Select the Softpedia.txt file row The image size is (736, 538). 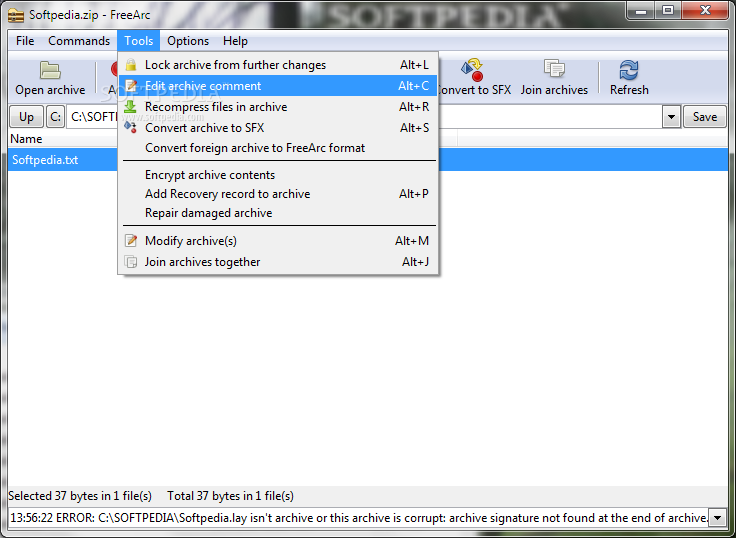(x=368, y=160)
